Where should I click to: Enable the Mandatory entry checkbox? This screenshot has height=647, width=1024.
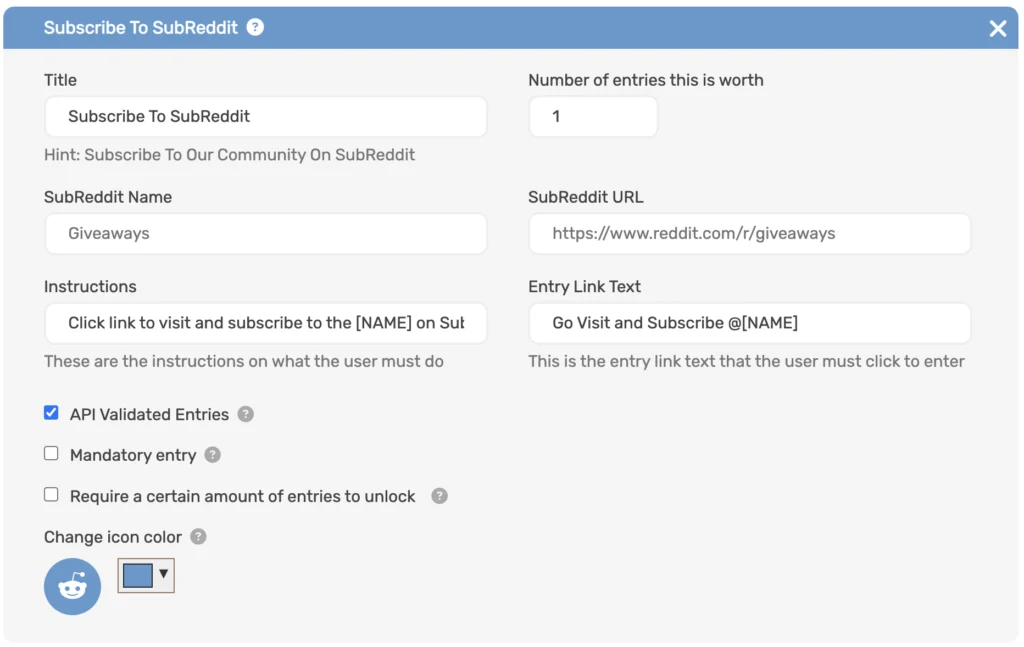[x=51, y=454]
